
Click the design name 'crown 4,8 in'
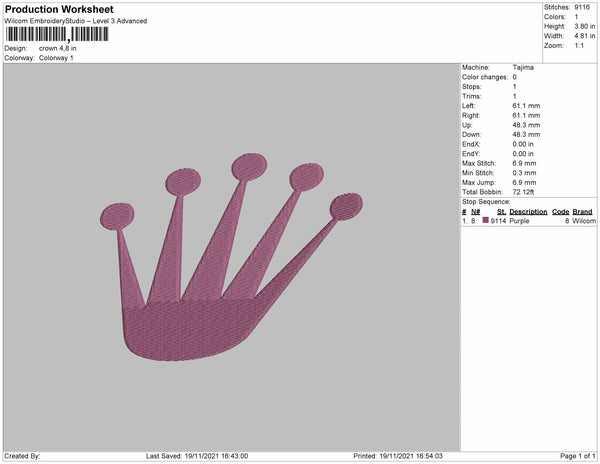57,48
